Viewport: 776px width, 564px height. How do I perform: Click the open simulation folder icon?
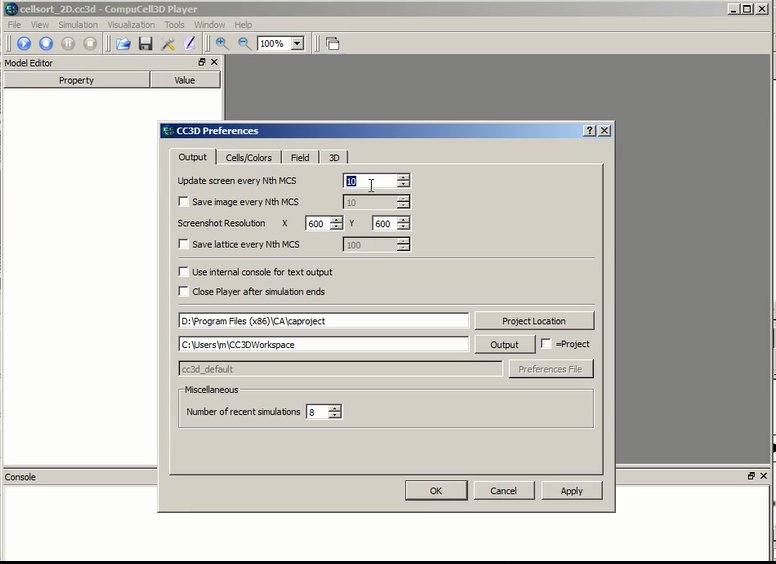tap(123, 44)
